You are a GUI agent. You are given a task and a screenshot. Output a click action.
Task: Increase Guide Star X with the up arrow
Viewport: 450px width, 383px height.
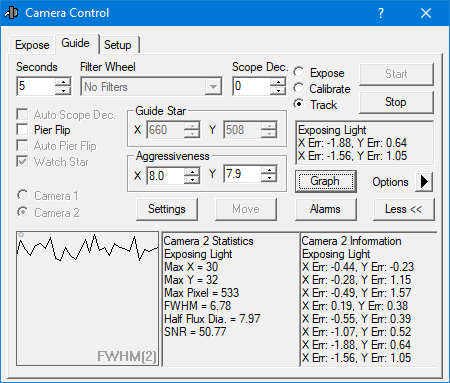click(x=192, y=126)
